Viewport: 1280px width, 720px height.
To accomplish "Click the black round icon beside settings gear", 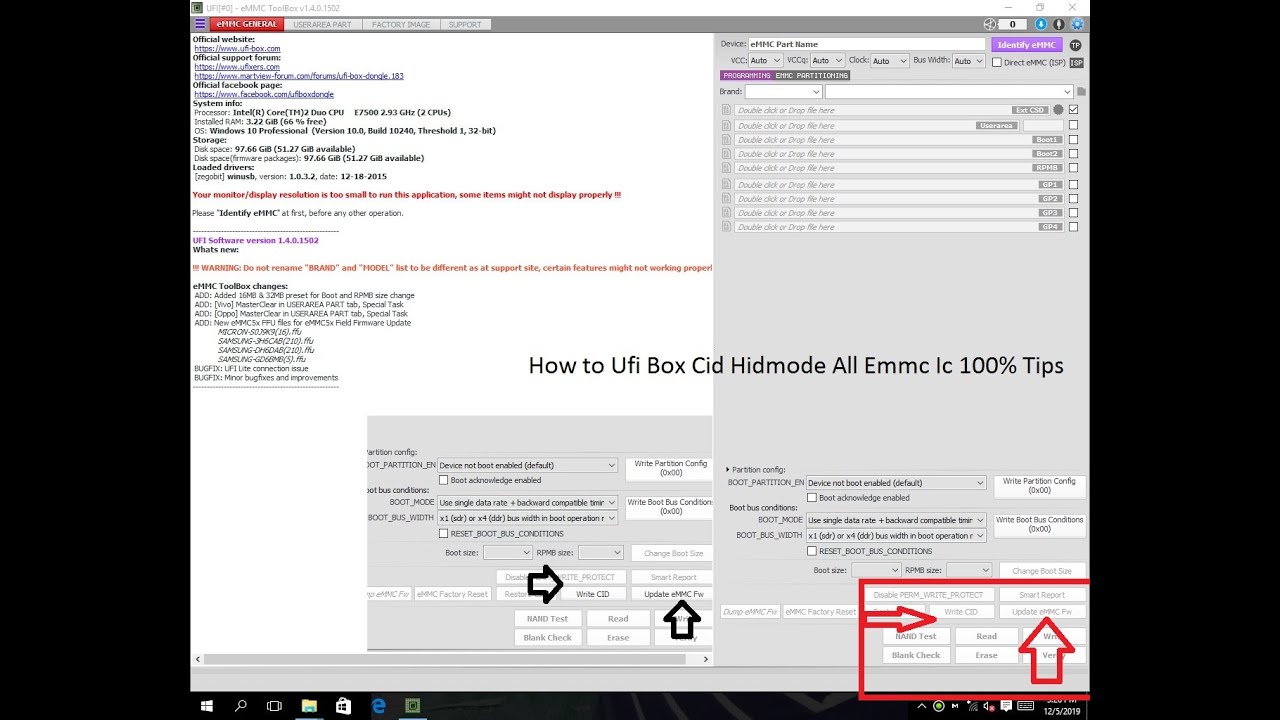I will coord(1059,24).
